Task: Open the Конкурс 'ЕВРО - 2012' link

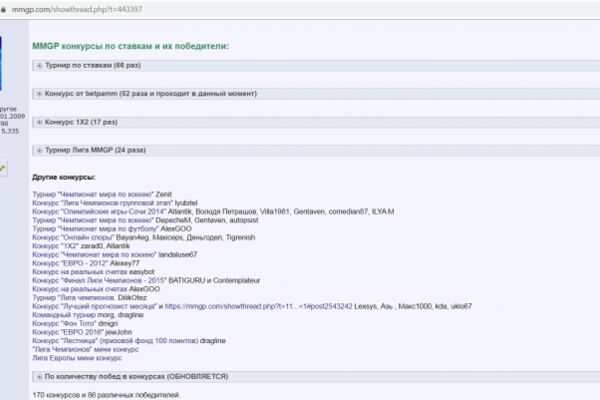Action: click(70, 263)
